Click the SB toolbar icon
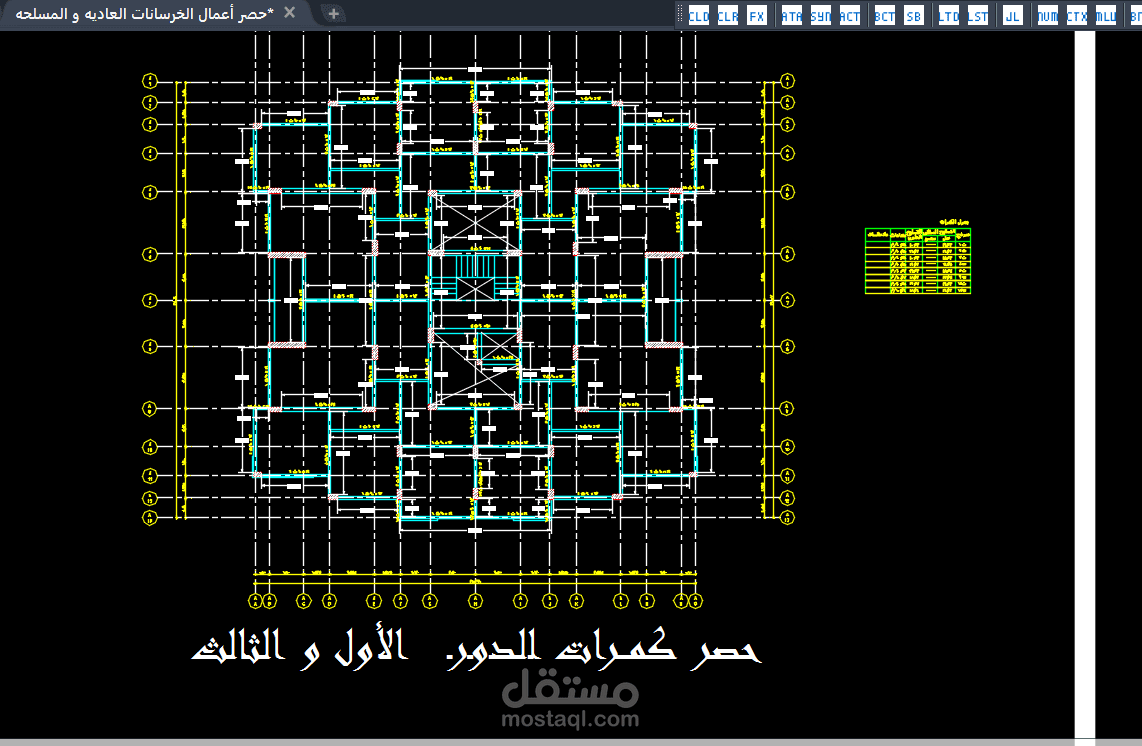The image size is (1142, 746). click(x=914, y=15)
